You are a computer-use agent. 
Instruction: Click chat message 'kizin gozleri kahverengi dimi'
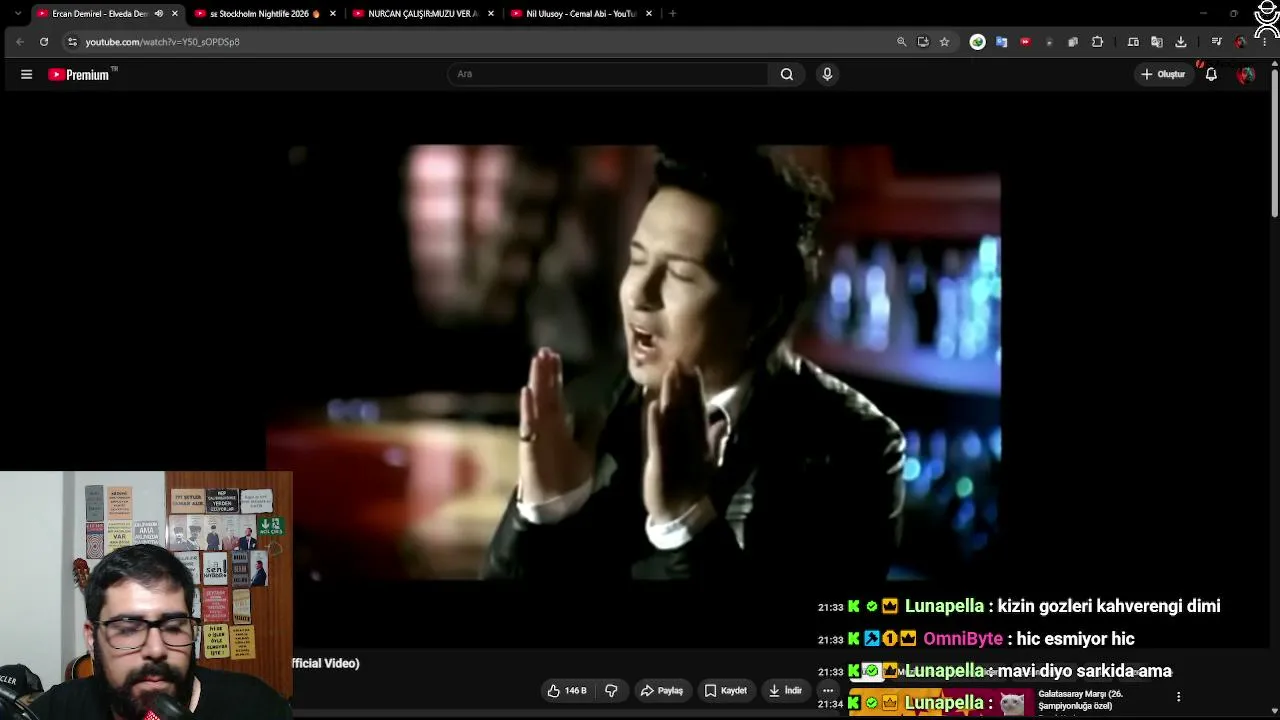click(x=1109, y=606)
